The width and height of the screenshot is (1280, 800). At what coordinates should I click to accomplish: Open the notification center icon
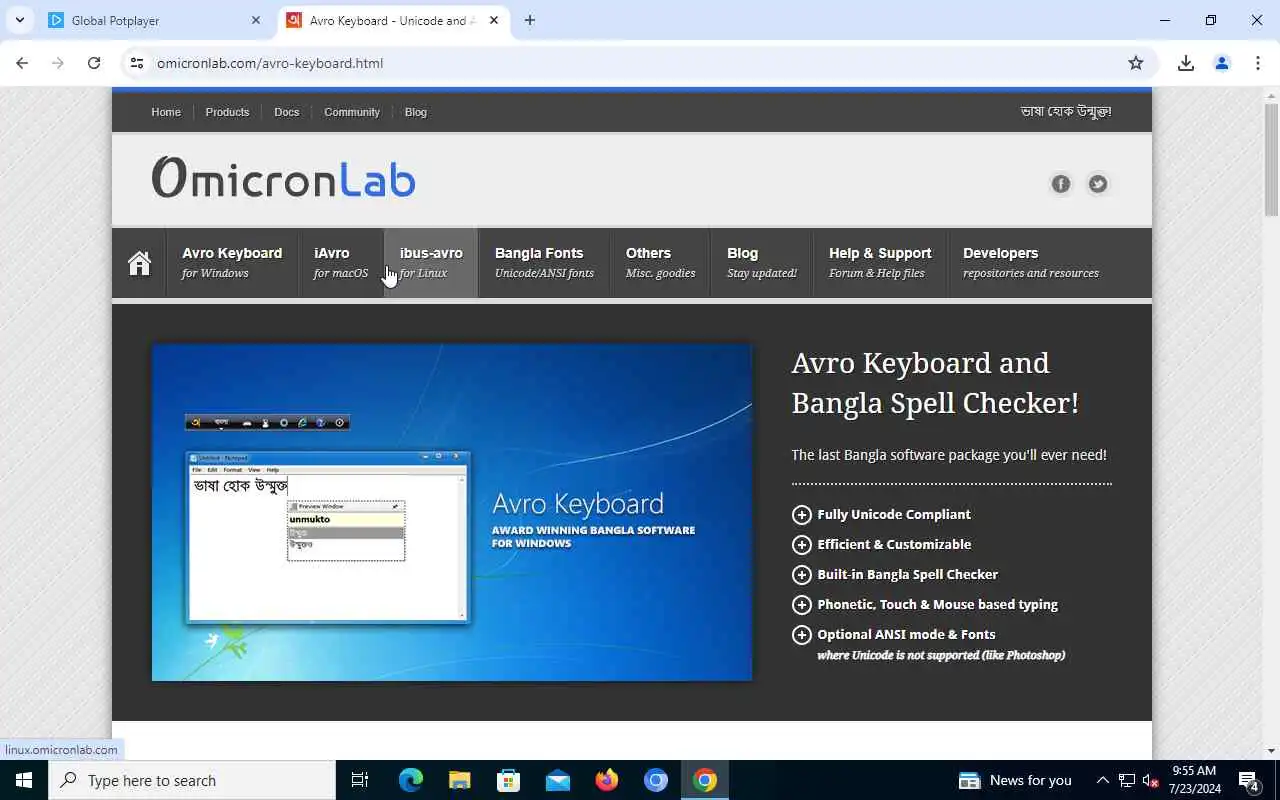click(1249, 780)
